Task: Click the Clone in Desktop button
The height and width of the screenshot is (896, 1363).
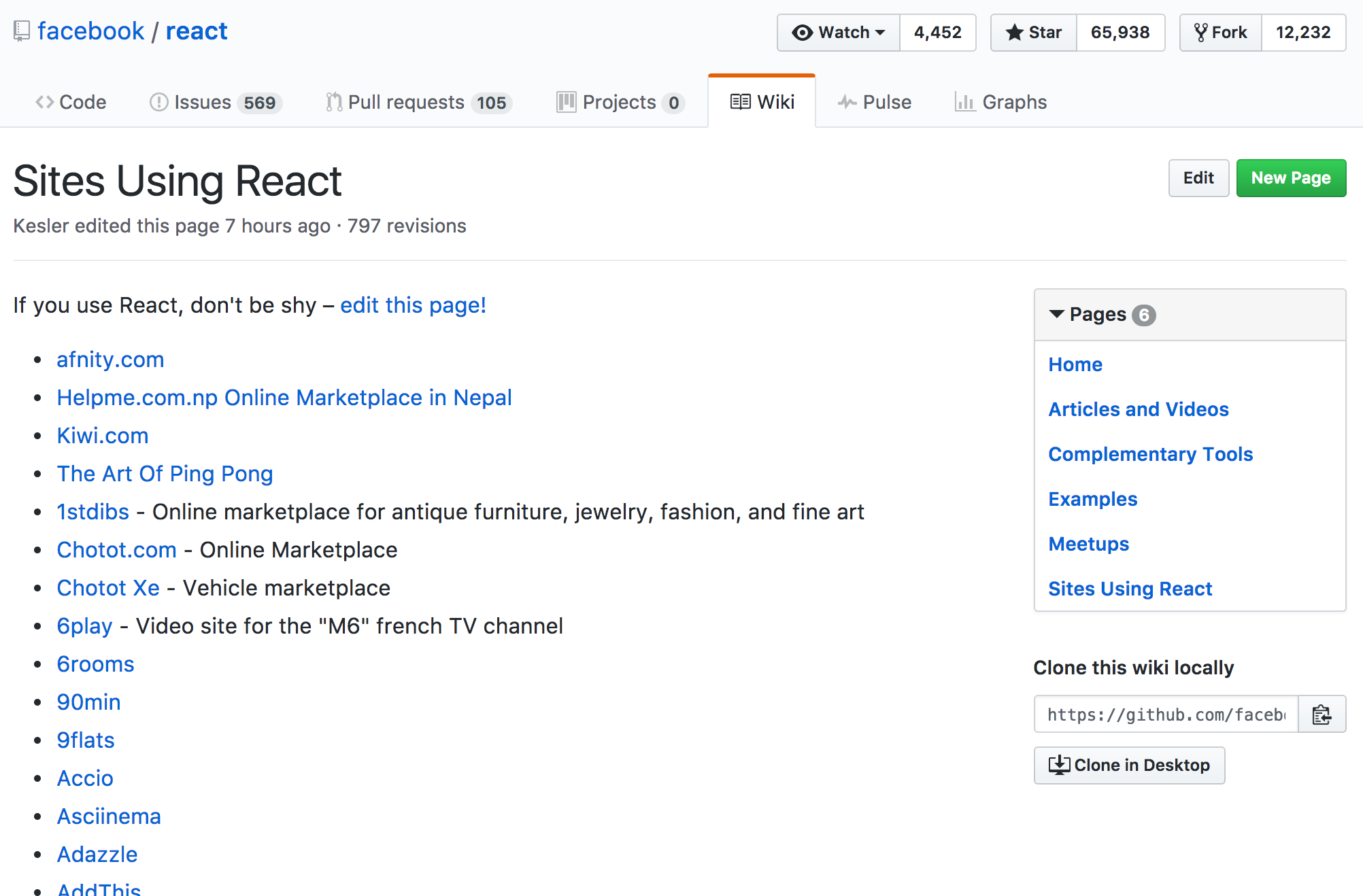Action: click(1129, 765)
